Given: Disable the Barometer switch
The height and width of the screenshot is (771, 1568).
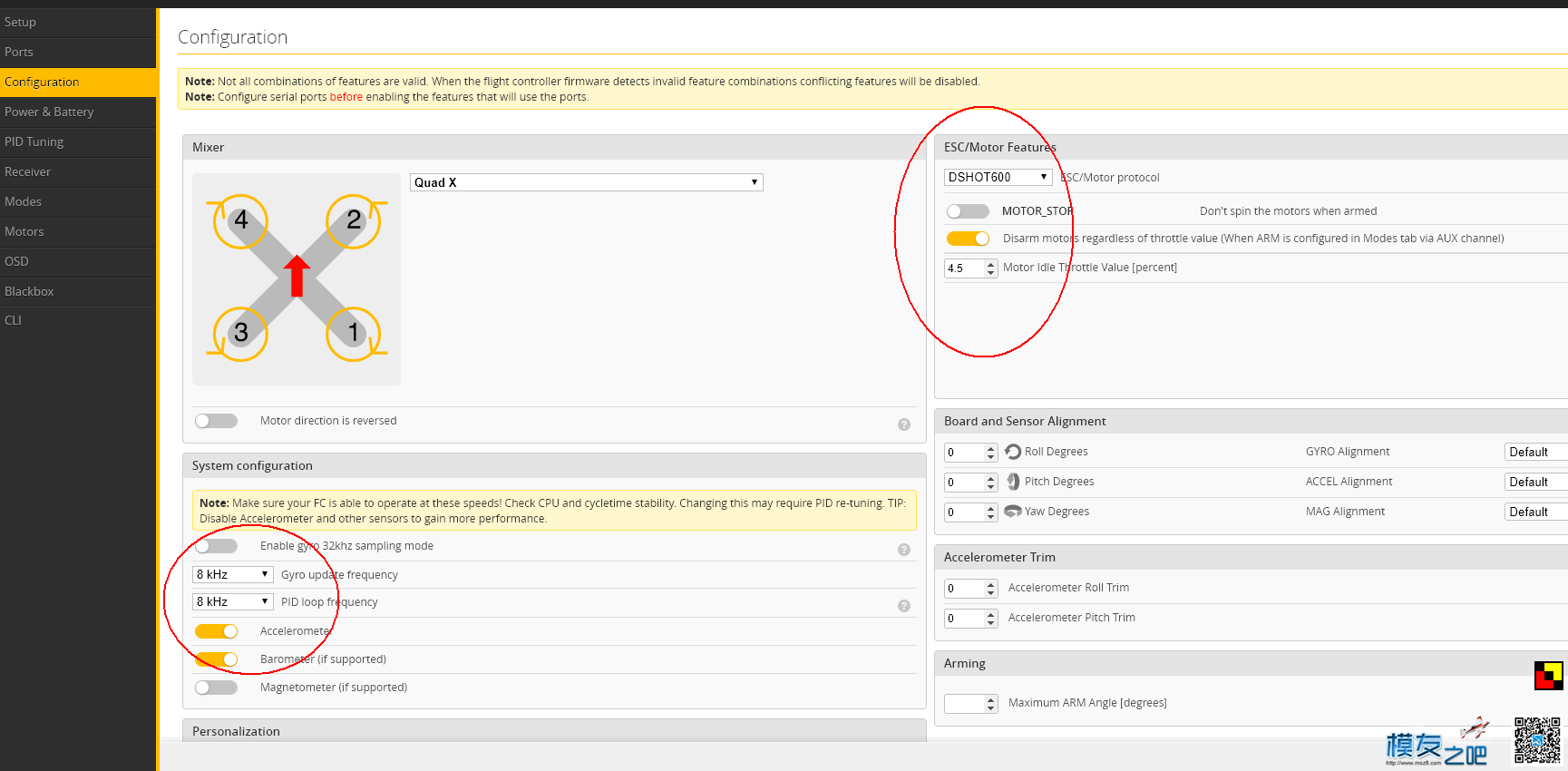Looking at the screenshot, I should coord(216,659).
